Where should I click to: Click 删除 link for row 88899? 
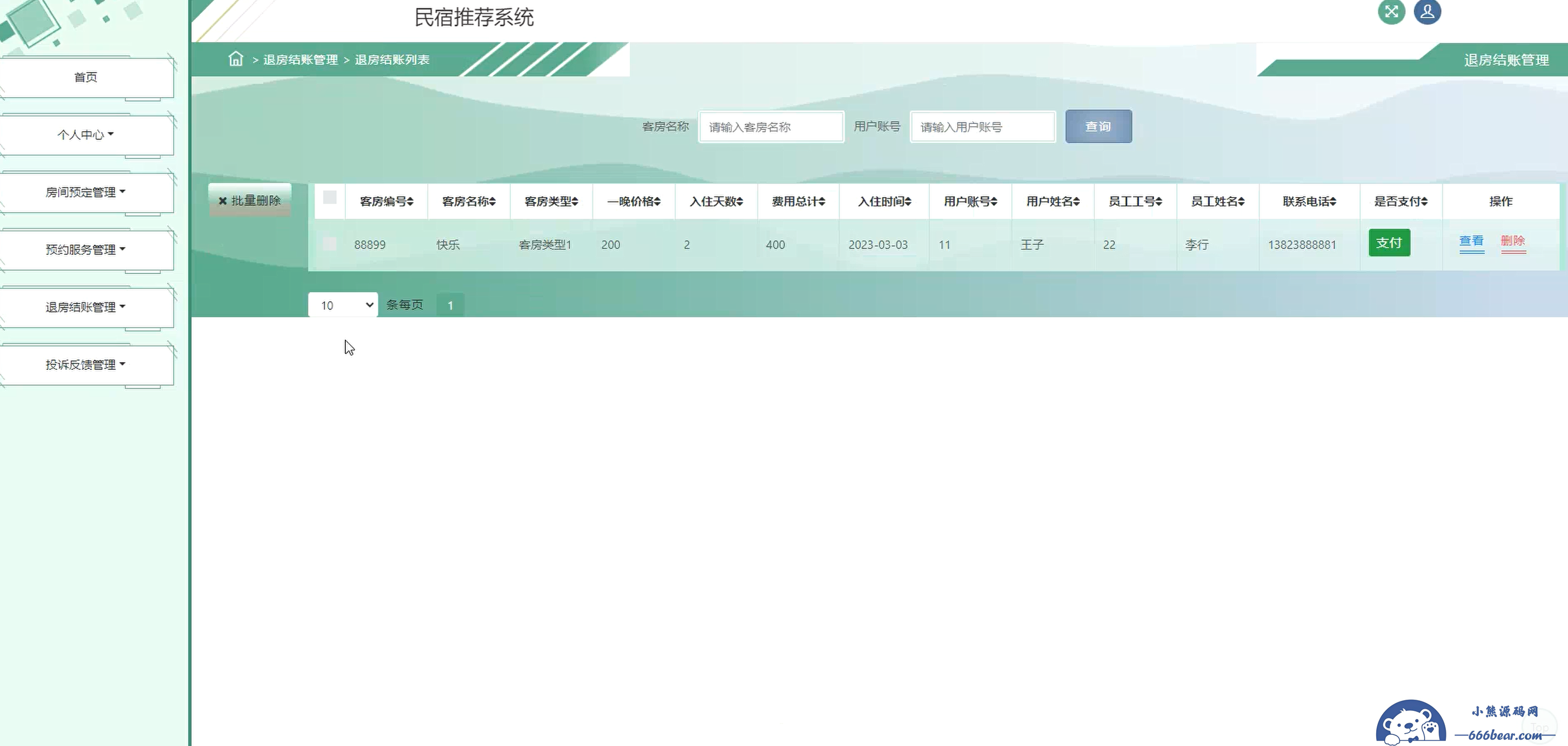coord(1513,241)
